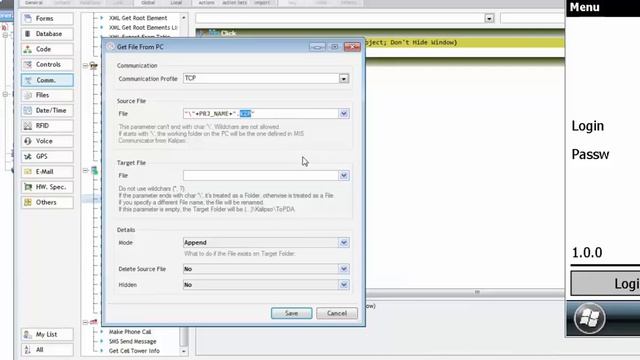Select XML Get Root Element action
The image size is (640, 360).
[138, 18]
